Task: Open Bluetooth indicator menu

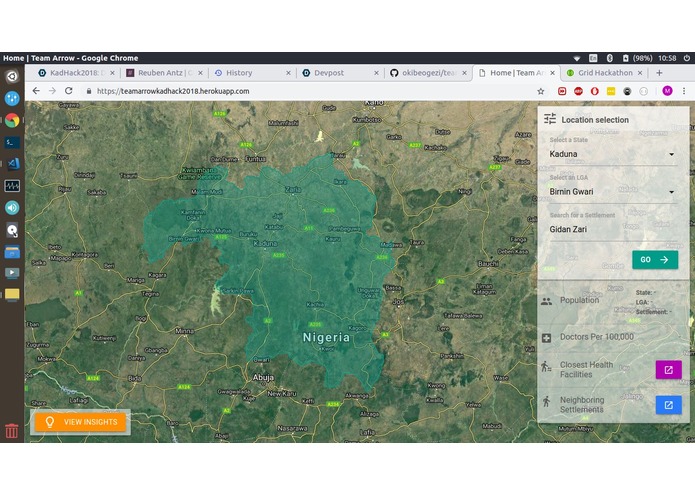Action: tap(609, 58)
